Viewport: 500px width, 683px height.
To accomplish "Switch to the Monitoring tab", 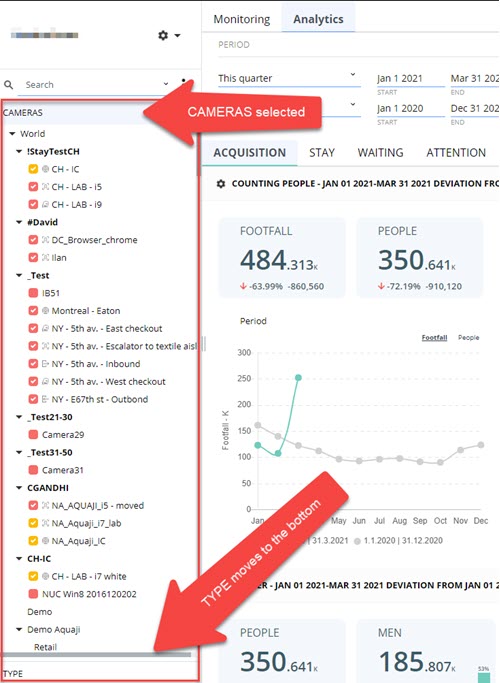I will click(242, 19).
